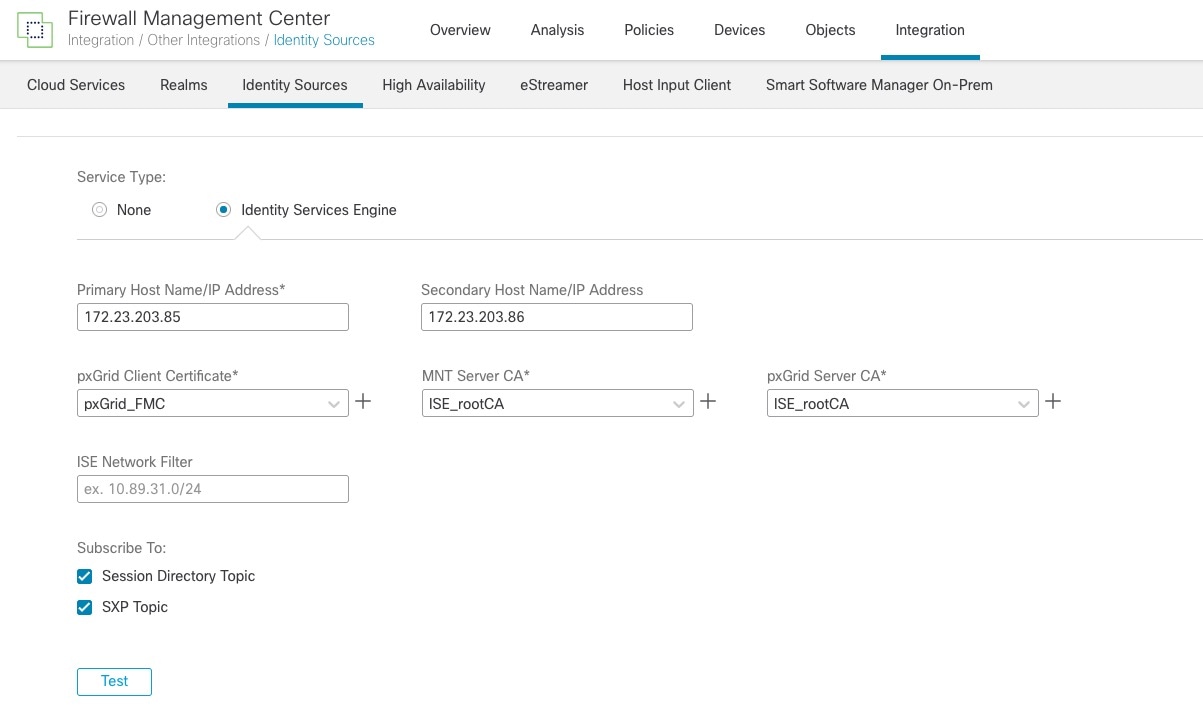Expand the MNT Server CA dropdown
This screenshot has height=709, width=1203.
(x=557, y=404)
